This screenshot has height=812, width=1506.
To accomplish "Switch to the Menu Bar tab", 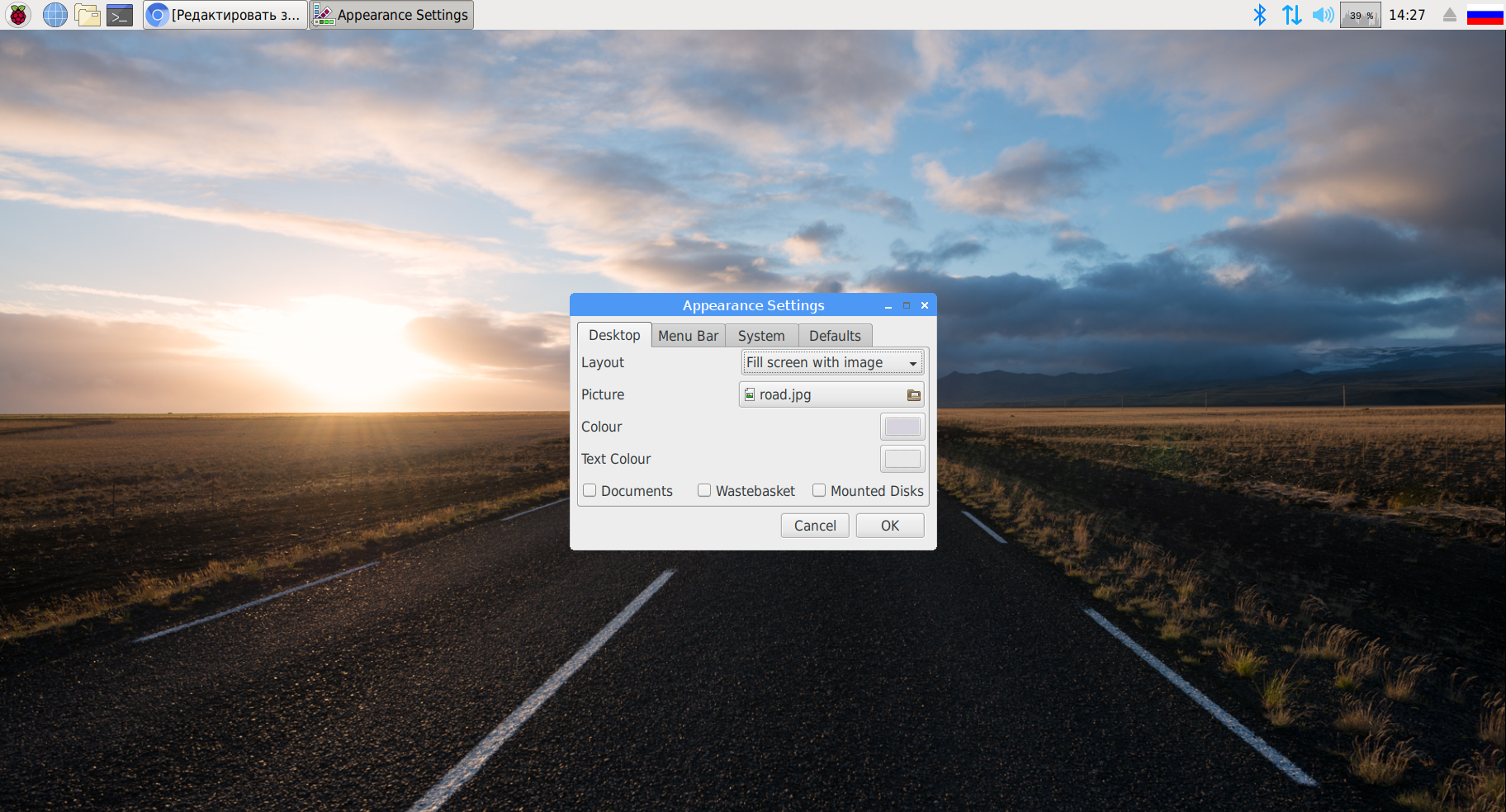I will [x=689, y=336].
